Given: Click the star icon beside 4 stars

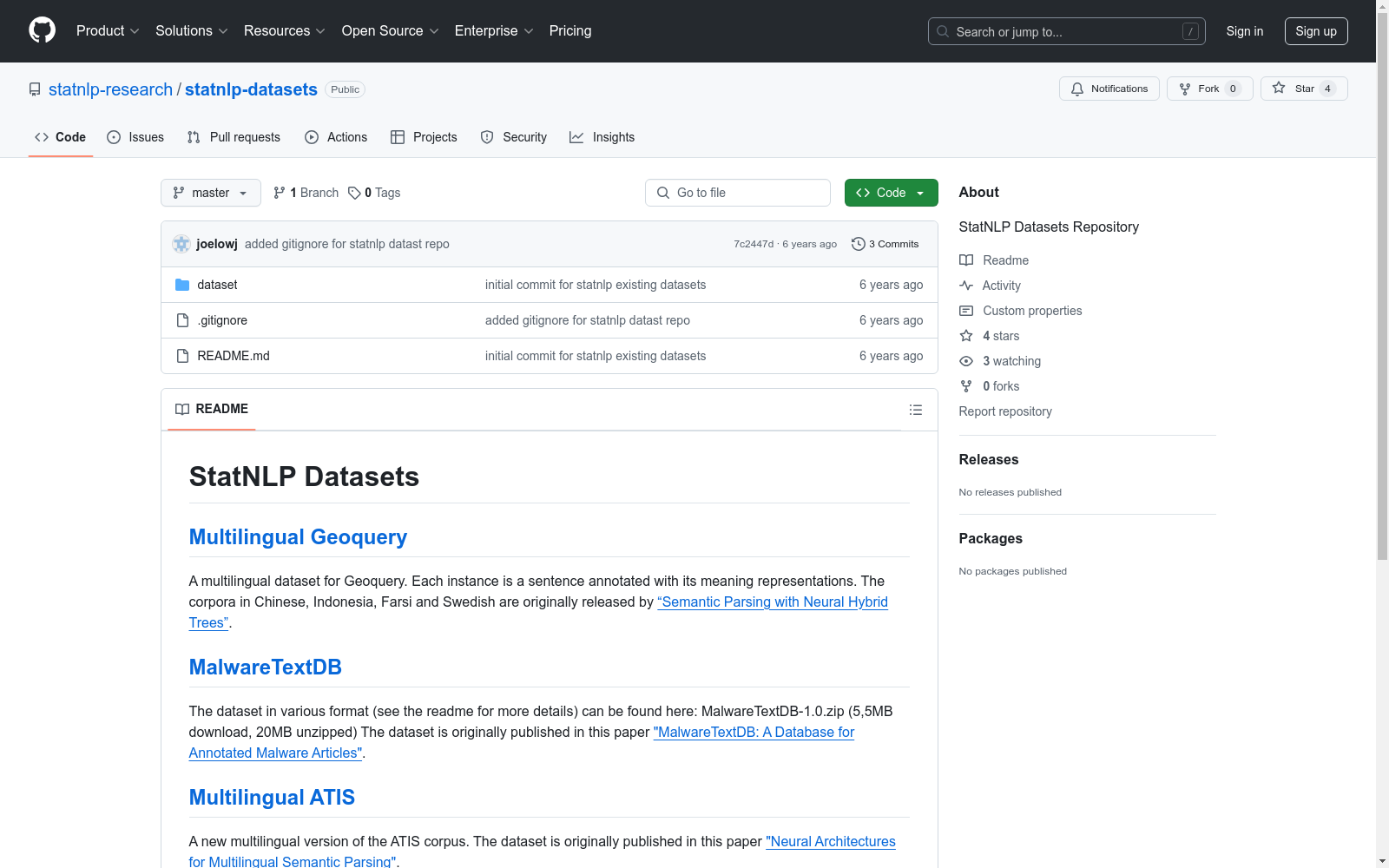Looking at the screenshot, I should point(966,336).
